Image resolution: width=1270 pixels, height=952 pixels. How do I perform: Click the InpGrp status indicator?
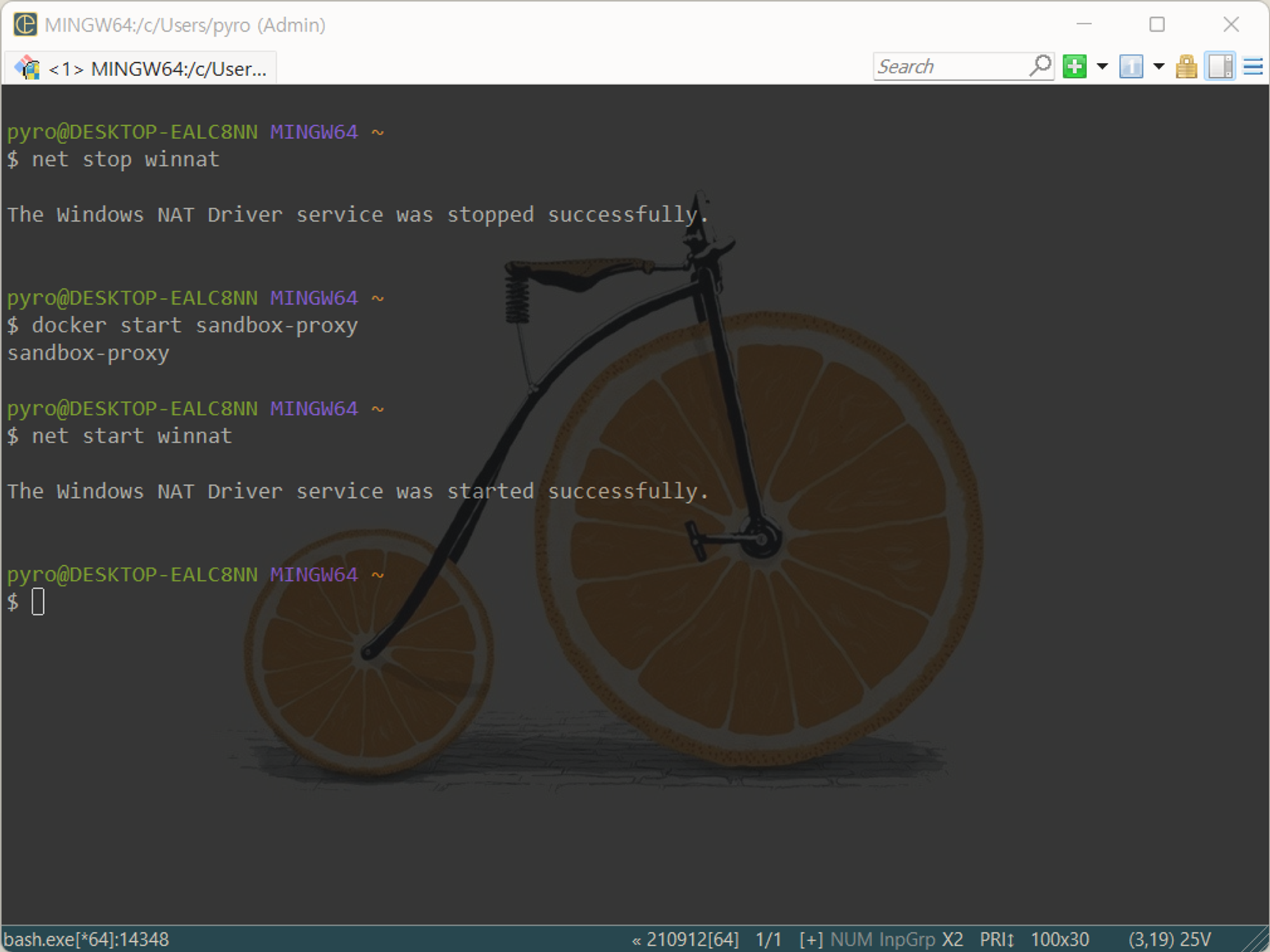coord(907,939)
